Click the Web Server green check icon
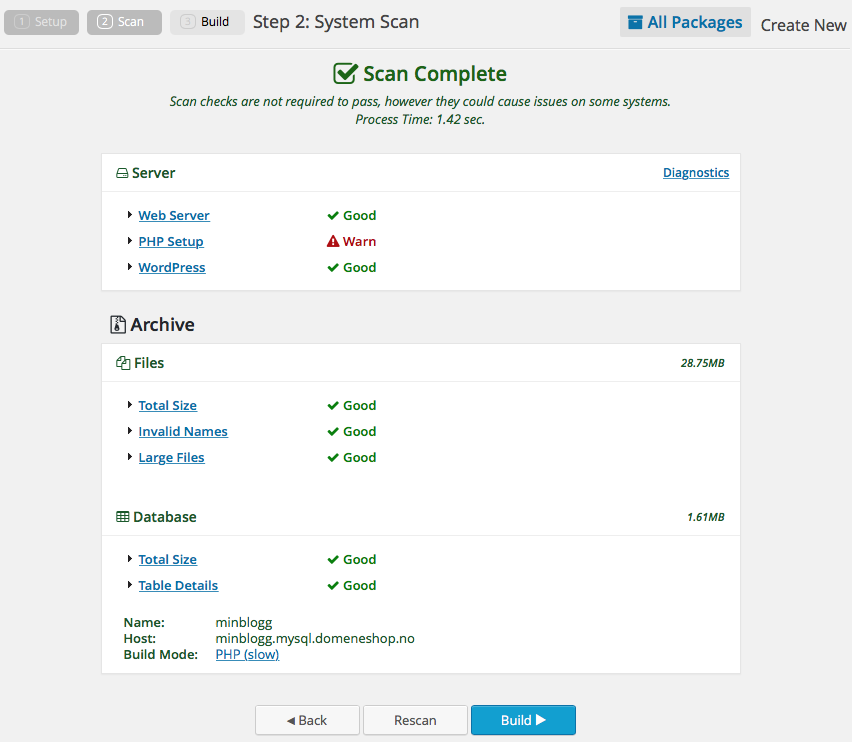852x742 pixels. tap(333, 216)
